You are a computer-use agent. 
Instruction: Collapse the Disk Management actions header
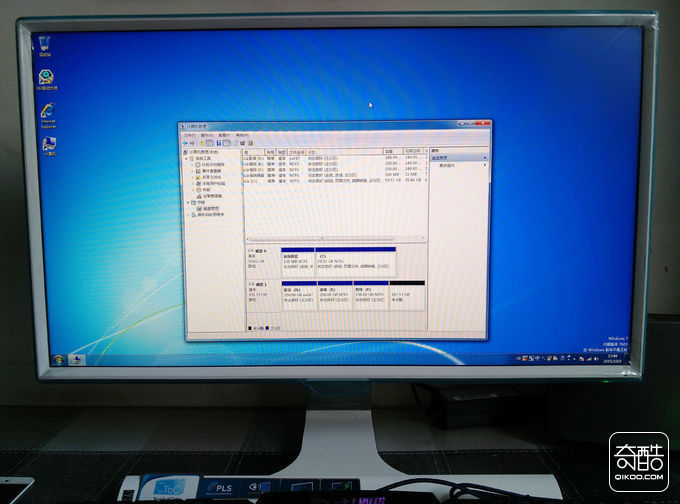click(x=484, y=157)
